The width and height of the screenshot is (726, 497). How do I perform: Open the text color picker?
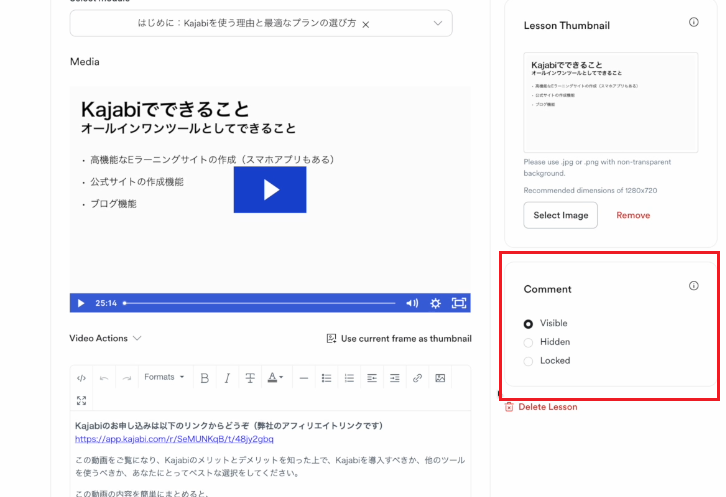[x=272, y=377]
